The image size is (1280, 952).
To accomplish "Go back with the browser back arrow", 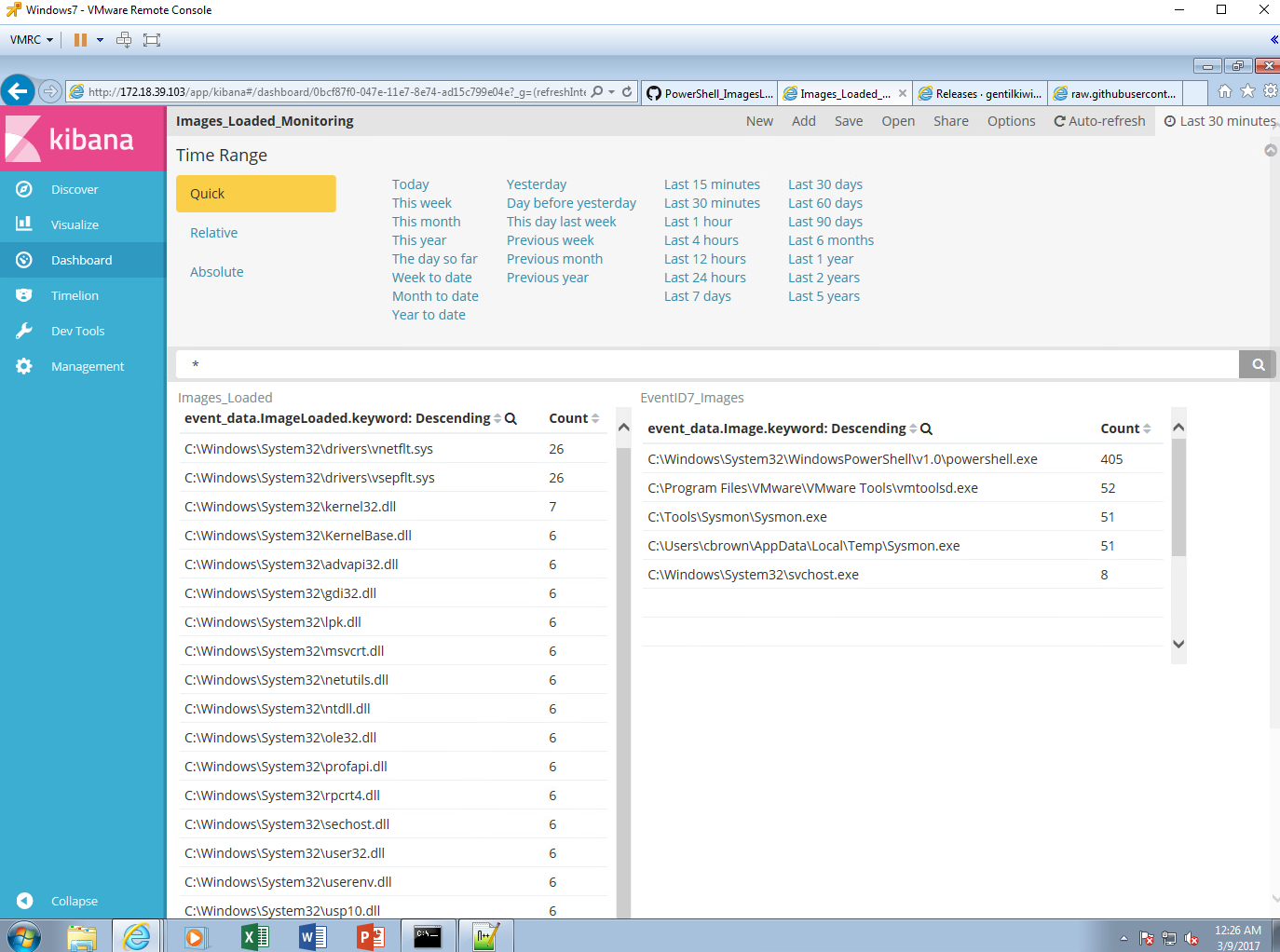I will pos(18,91).
